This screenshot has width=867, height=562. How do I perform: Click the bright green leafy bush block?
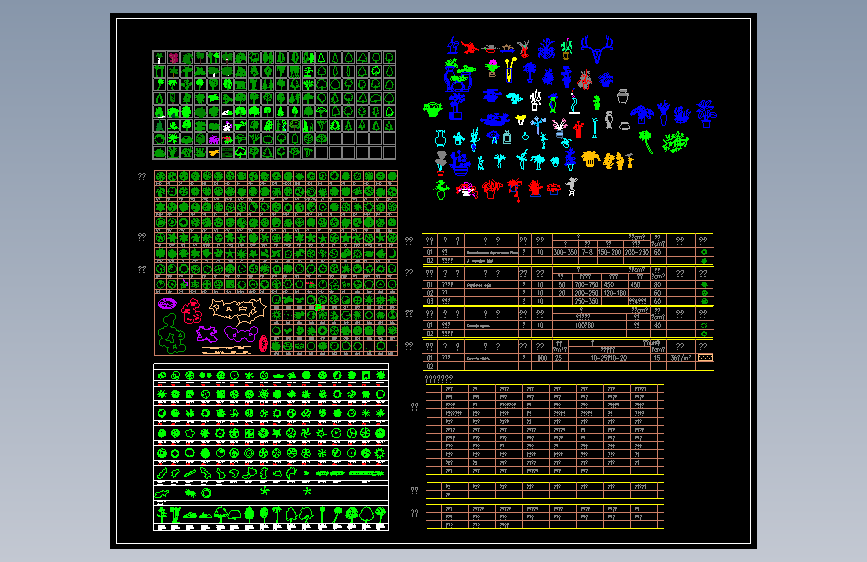point(676,142)
